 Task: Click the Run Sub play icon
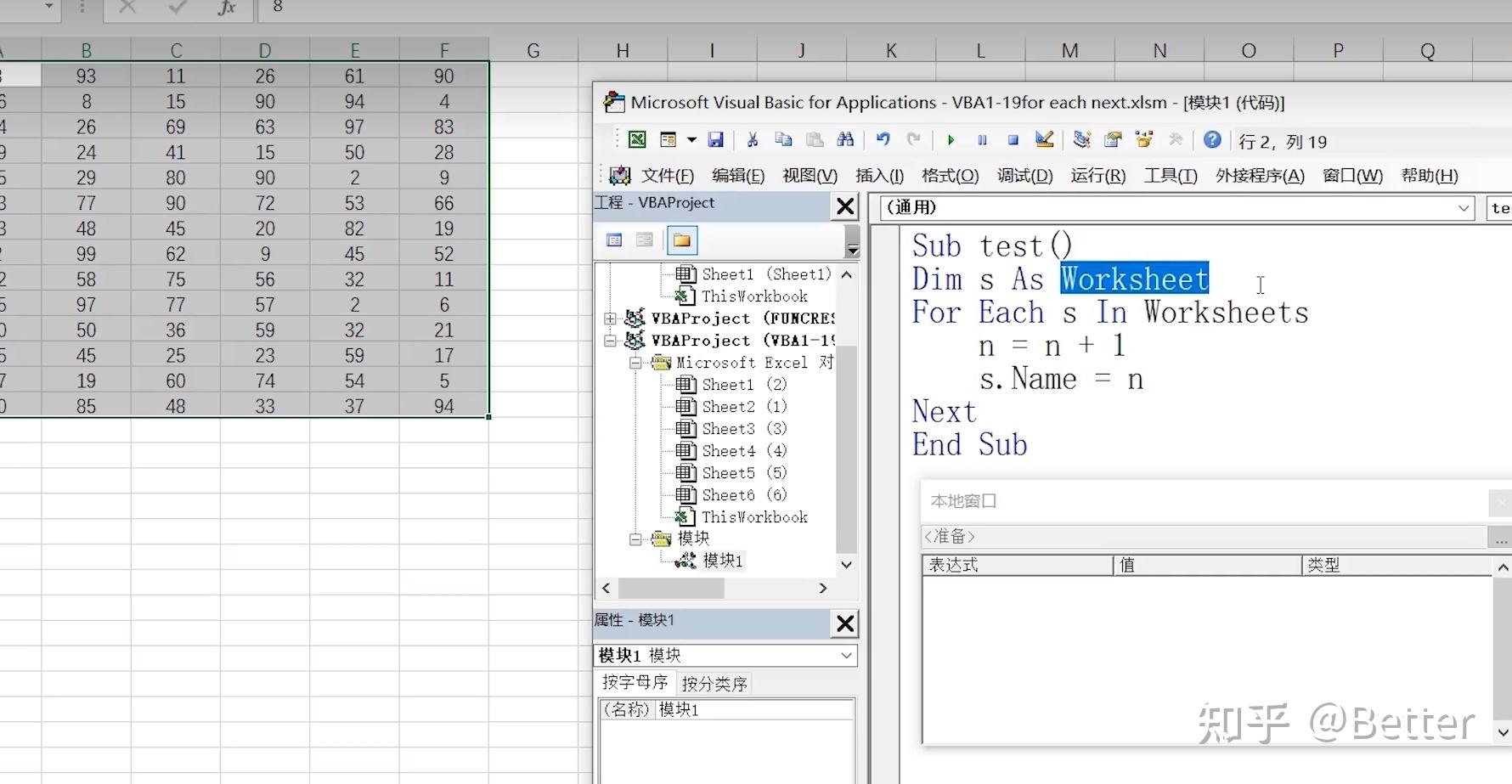pyautogui.click(x=951, y=141)
